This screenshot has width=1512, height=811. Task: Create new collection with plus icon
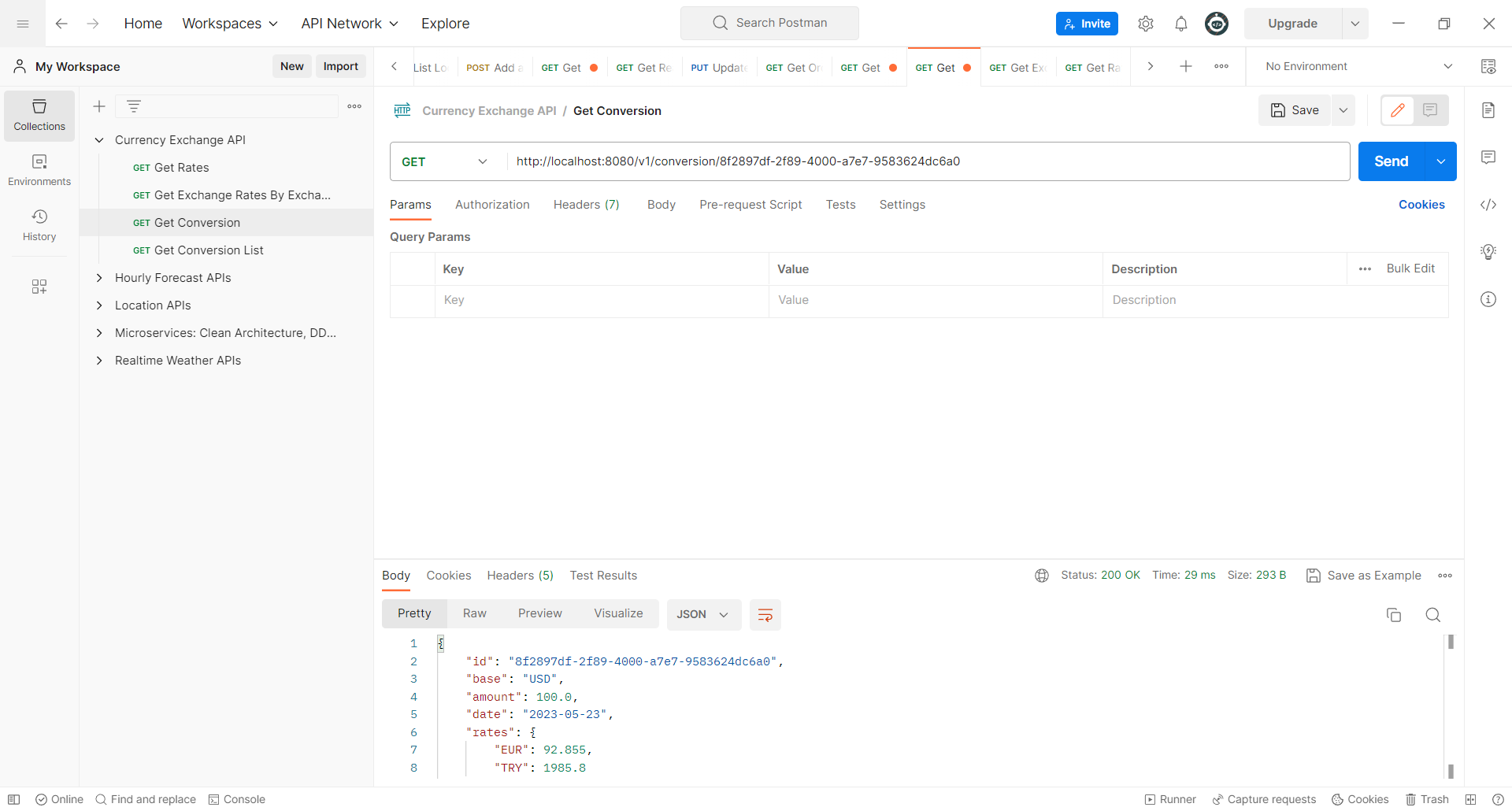(x=99, y=106)
